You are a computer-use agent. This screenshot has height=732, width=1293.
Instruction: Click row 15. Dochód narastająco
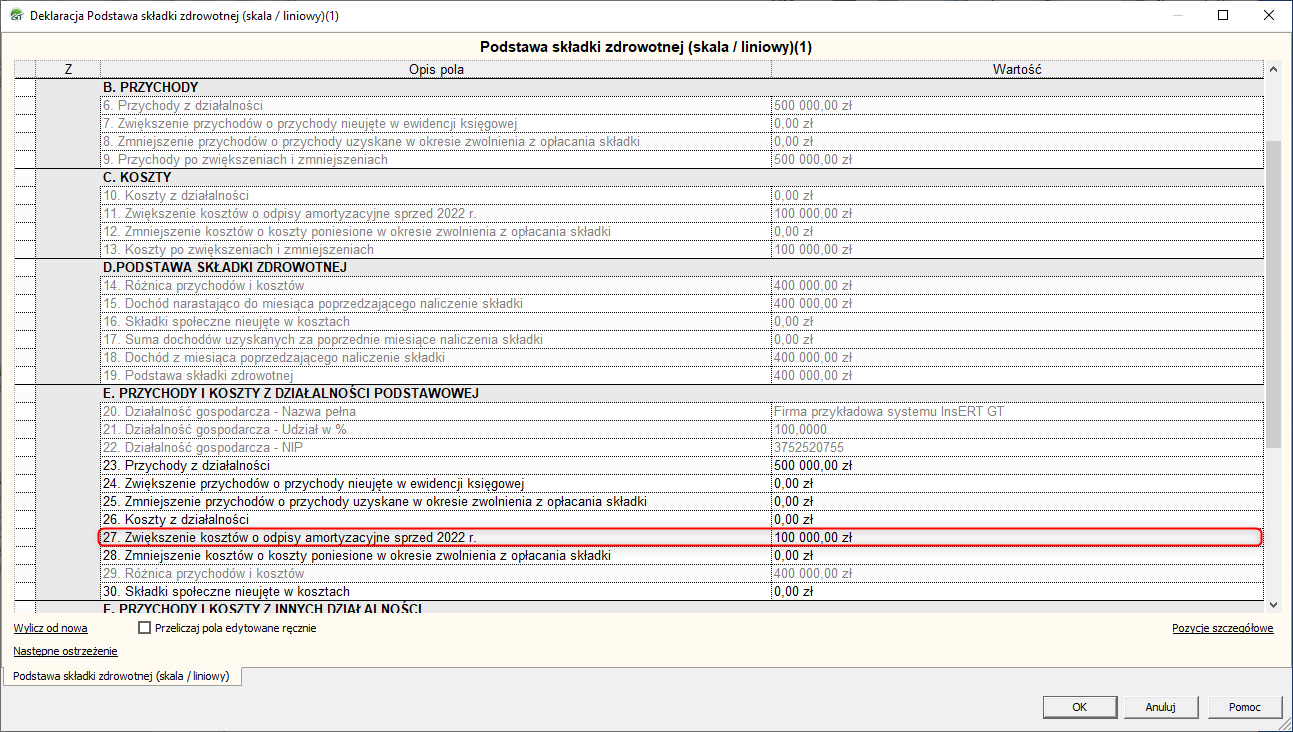click(x=436, y=303)
